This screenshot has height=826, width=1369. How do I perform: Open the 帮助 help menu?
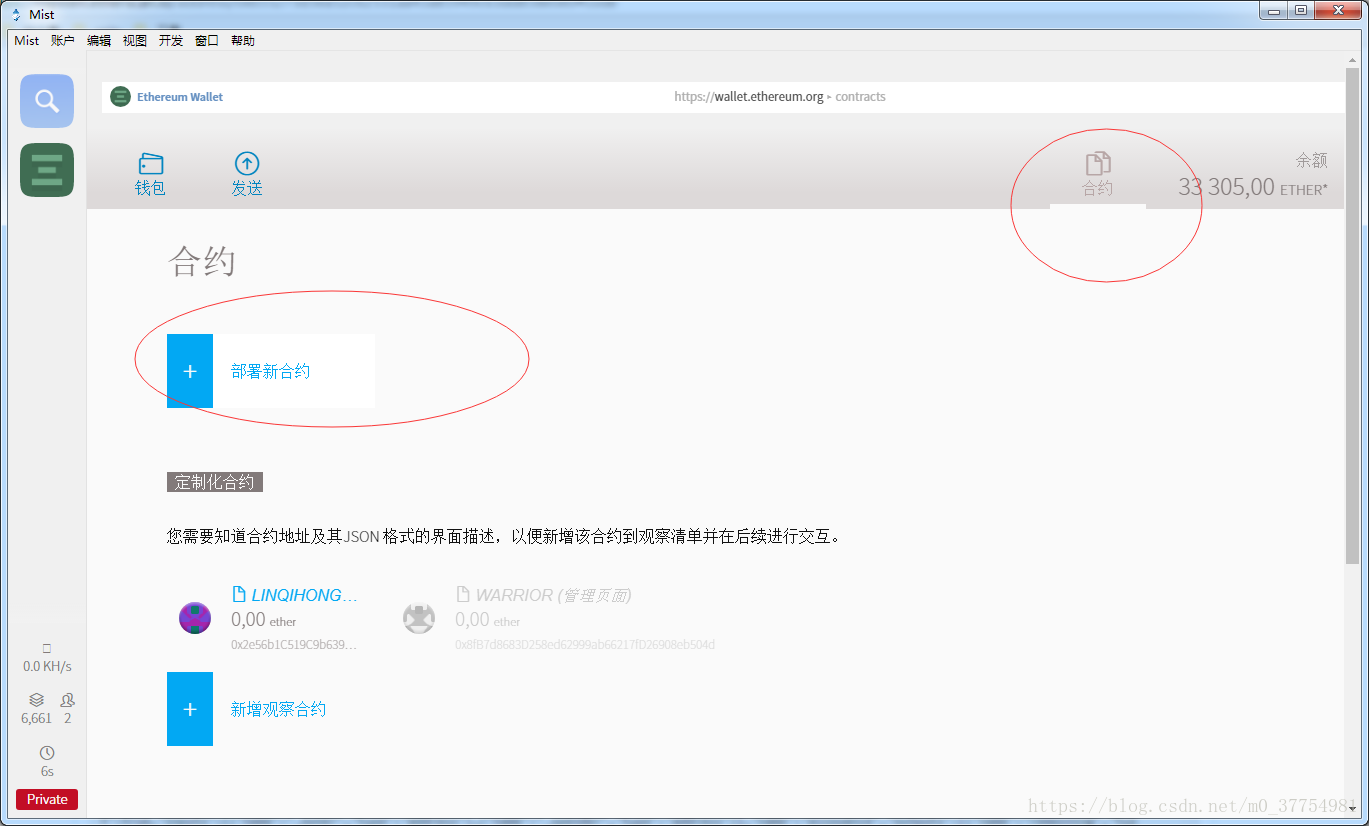[x=243, y=41]
